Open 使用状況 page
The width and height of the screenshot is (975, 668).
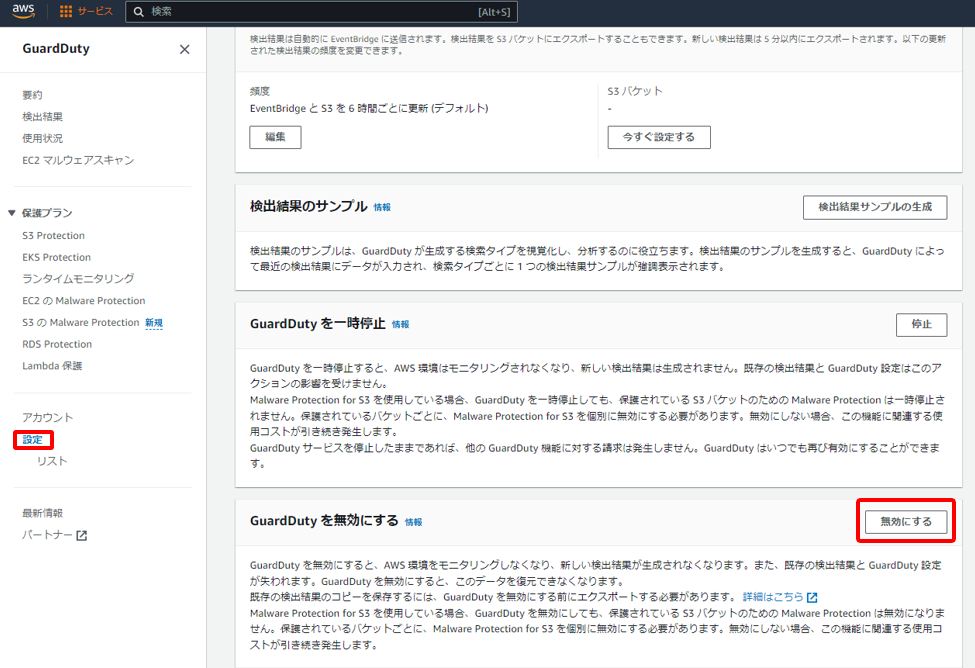coord(42,139)
